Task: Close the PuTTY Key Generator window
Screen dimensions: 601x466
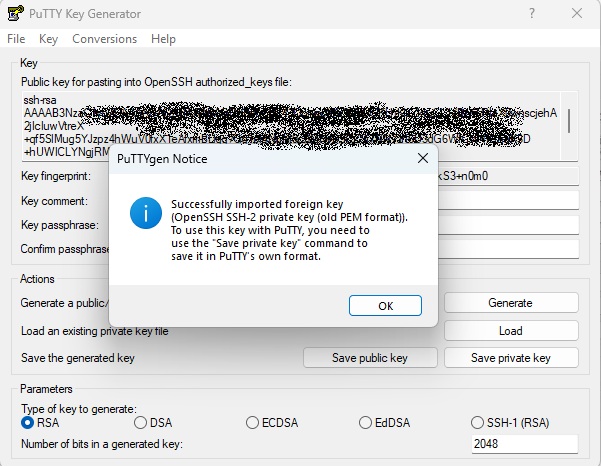Action: (x=577, y=13)
